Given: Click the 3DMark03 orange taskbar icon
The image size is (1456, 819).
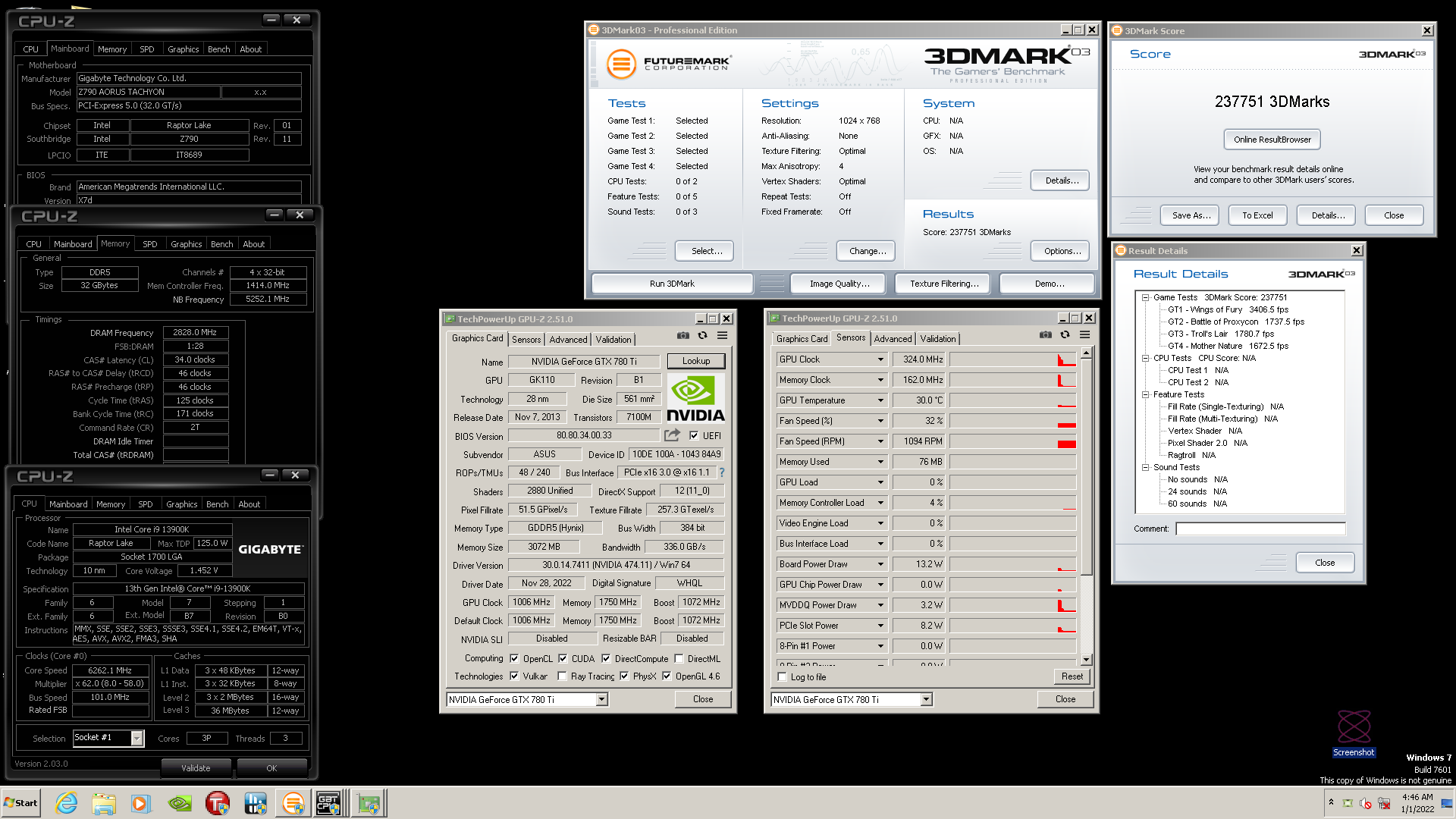Looking at the screenshot, I should click(x=293, y=803).
